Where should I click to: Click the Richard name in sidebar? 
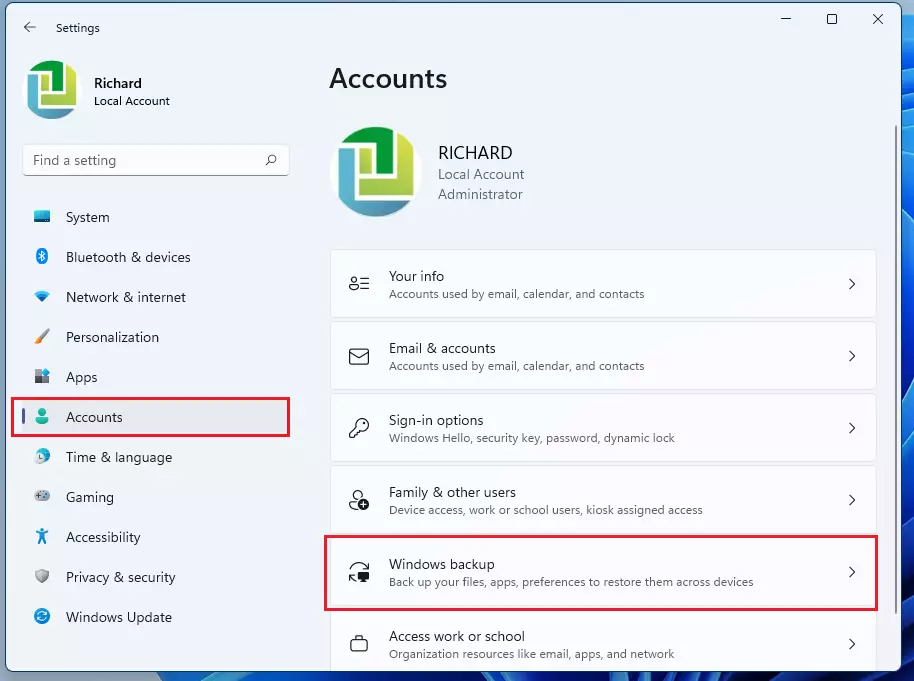pos(118,83)
